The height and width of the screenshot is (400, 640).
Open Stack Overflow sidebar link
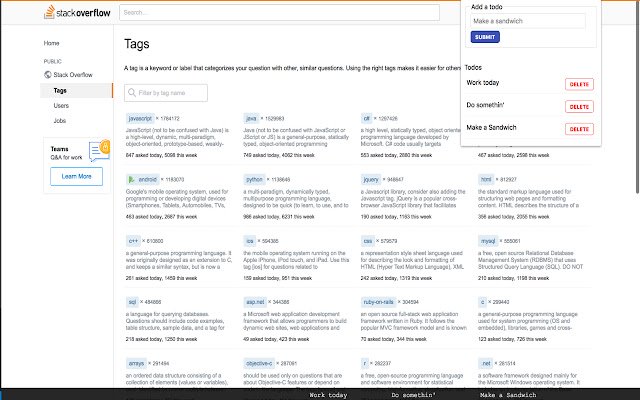click(x=73, y=75)
